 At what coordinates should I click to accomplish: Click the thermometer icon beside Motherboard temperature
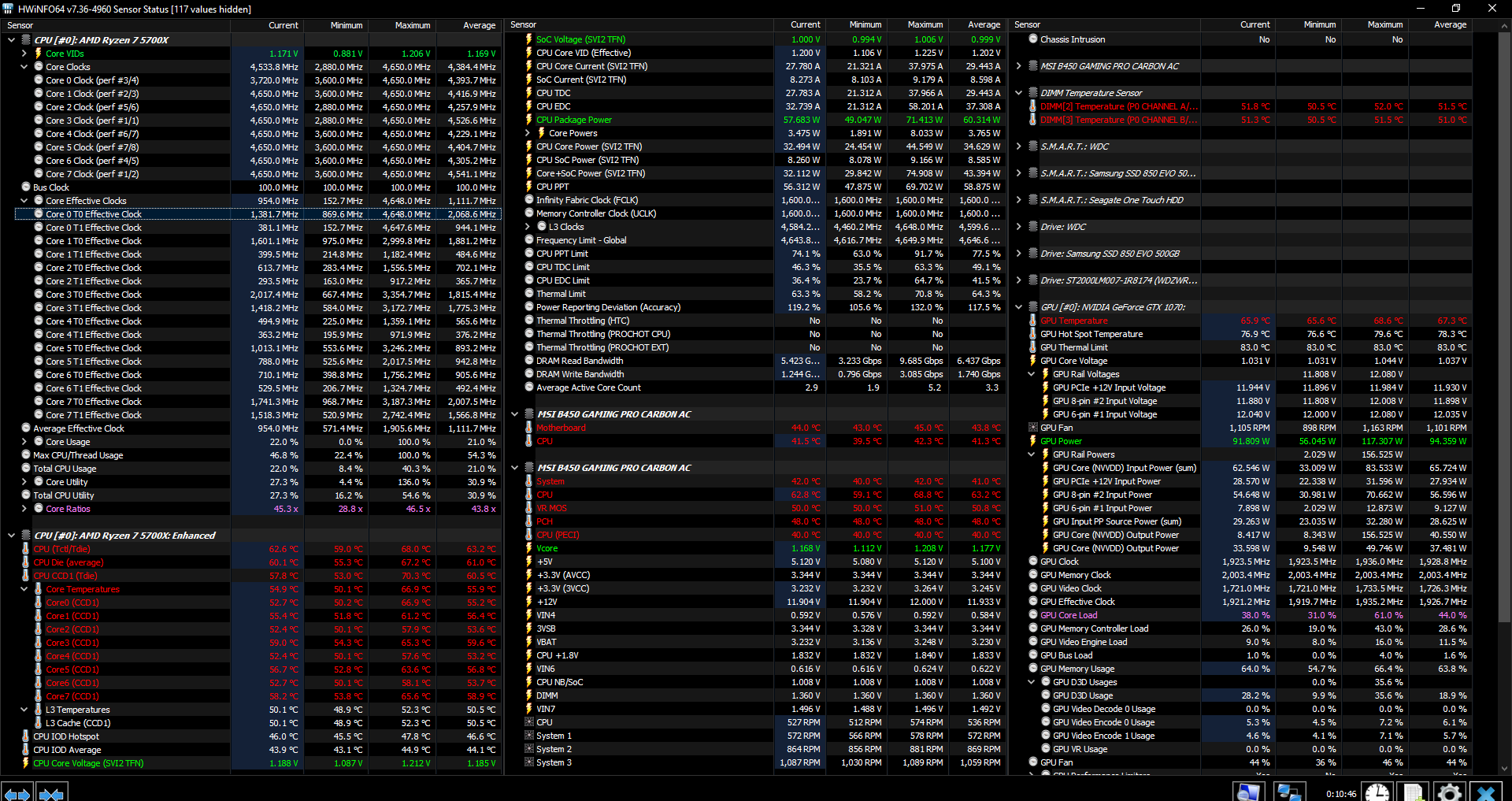coord(529,428)
